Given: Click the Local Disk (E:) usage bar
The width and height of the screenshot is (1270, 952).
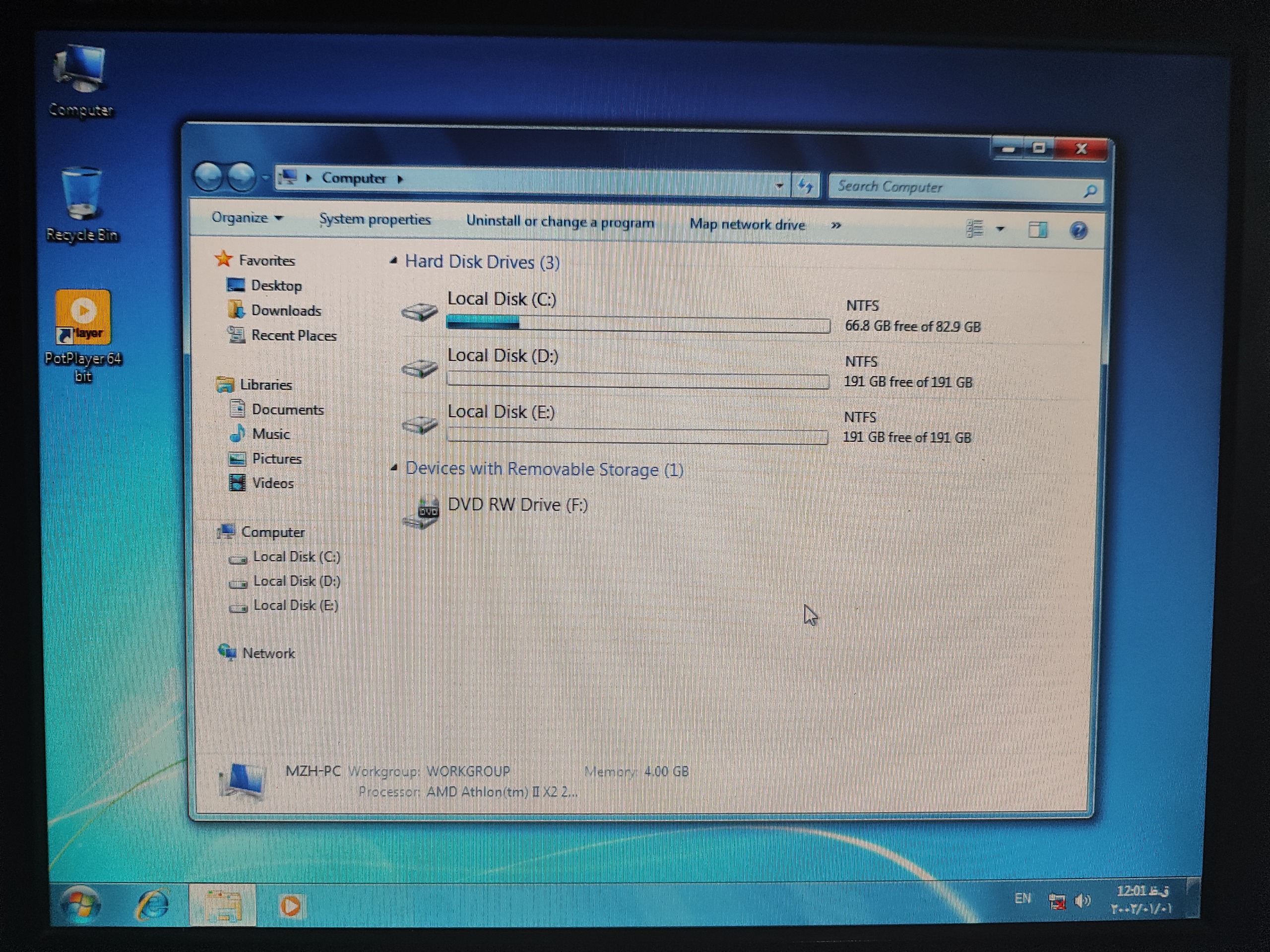Looking at the screenshot, I should pos(637,437).
